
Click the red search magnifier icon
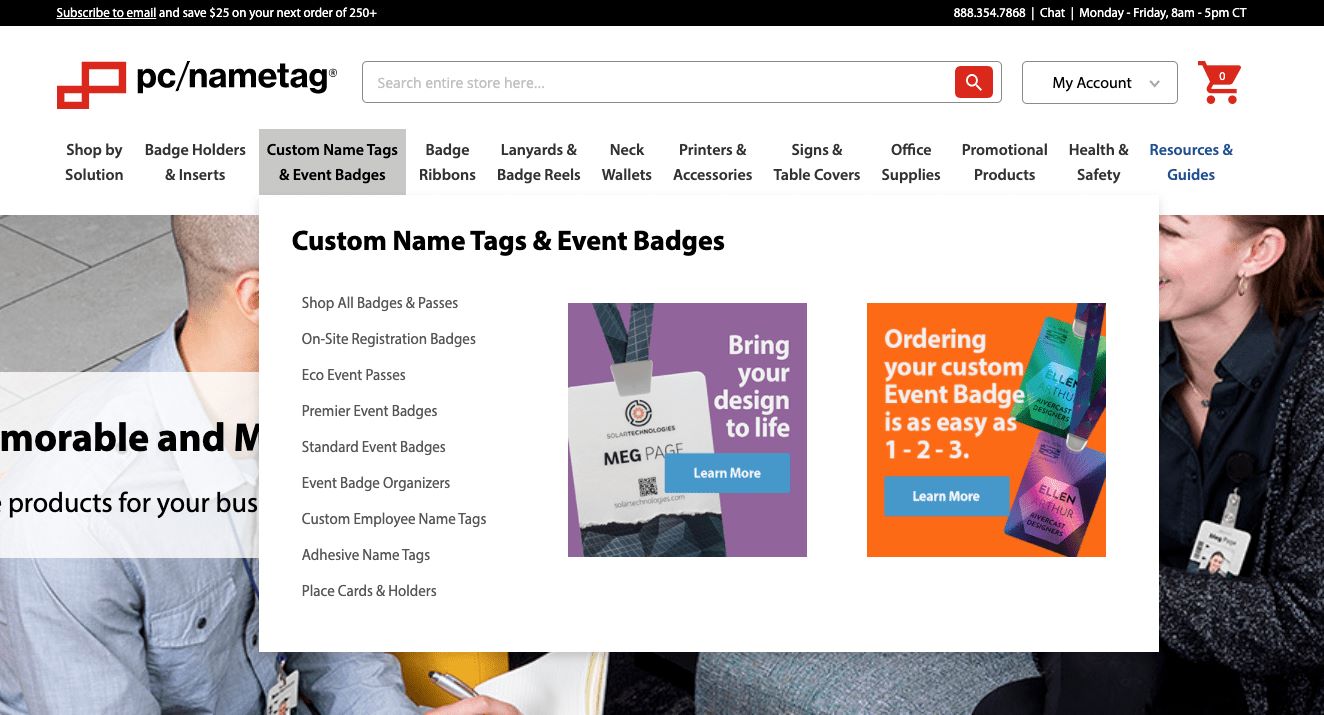coord(972,82)
